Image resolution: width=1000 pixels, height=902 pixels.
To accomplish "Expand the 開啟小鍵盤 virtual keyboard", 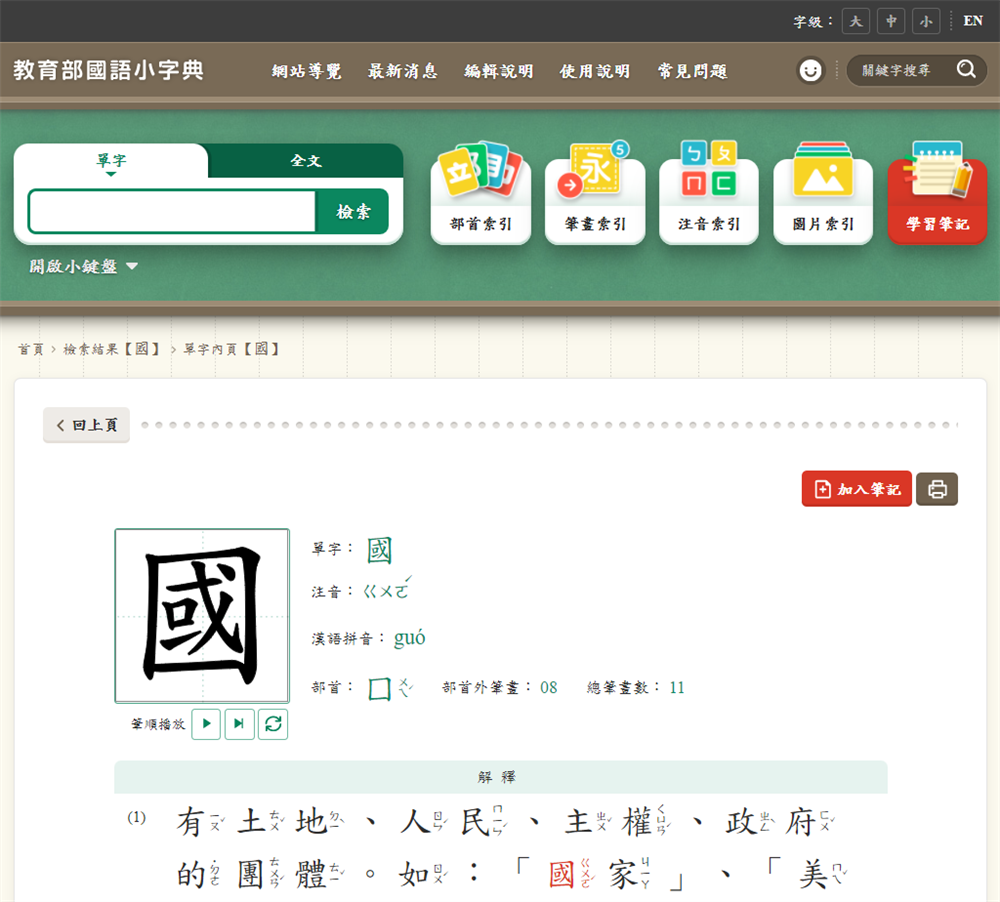I will [x=82, y=267].
